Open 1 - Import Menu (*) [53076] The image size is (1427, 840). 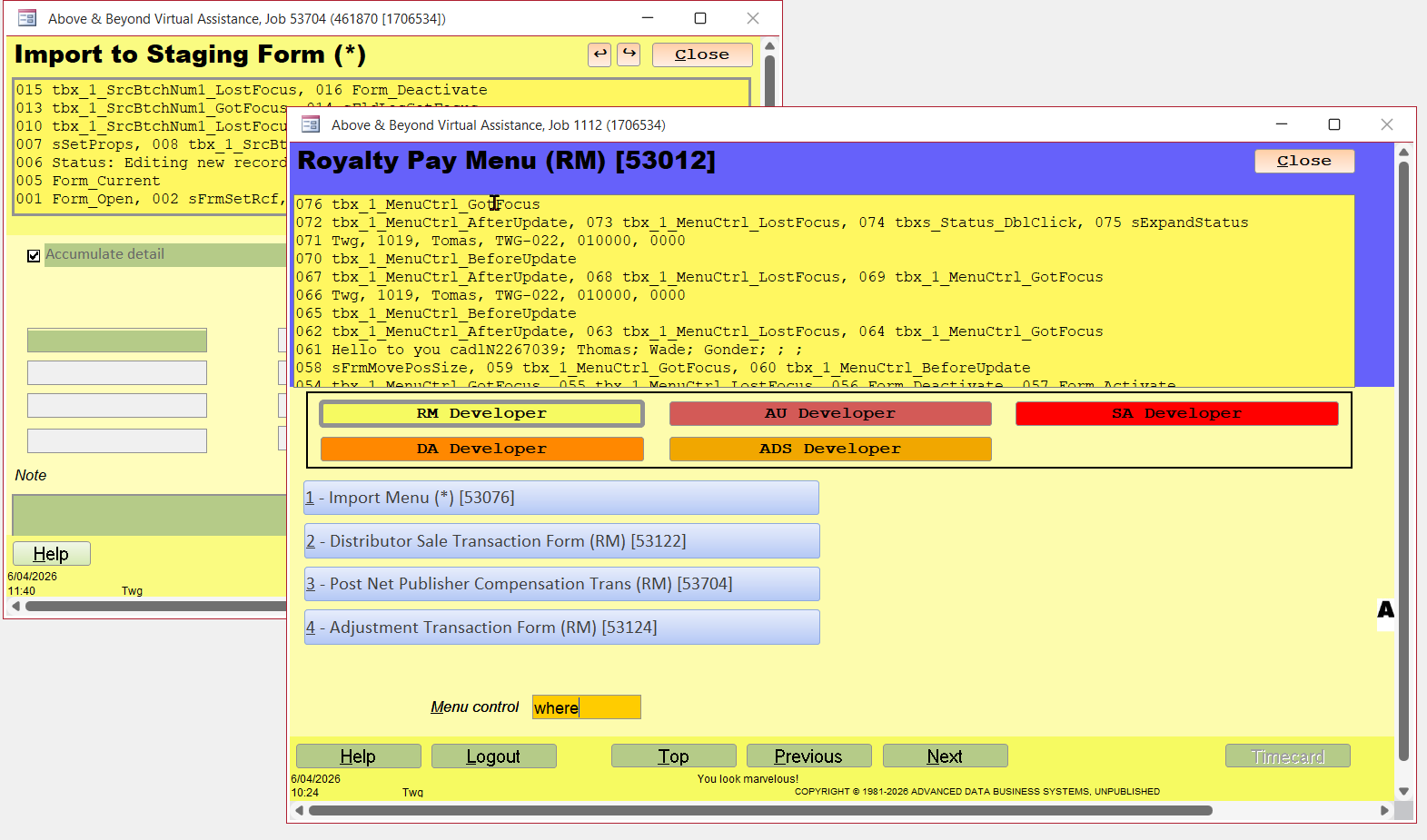[x=561, y=498]
